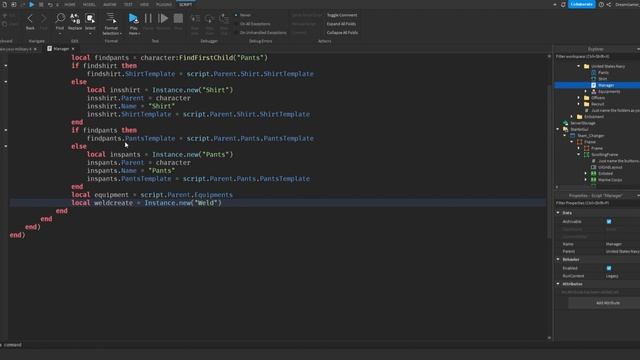The width and height of the screenshot is (640, 360).
Task: Click Toggle Comment action
Action: pyautogui.click(x=342, y=15)
